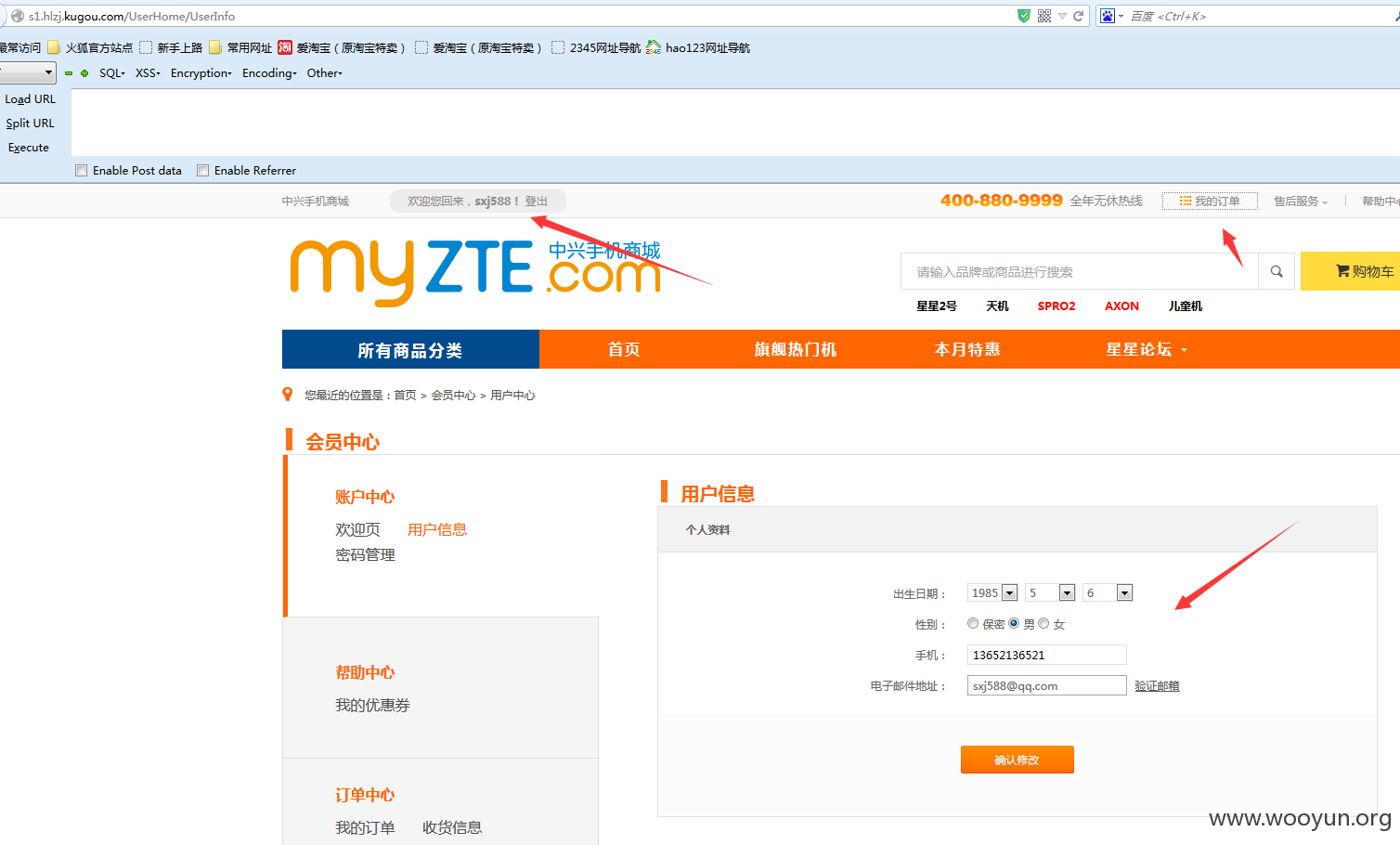Click the globe site identity icon
This screenshot has height=845, width=1400.
pos(17,16)
